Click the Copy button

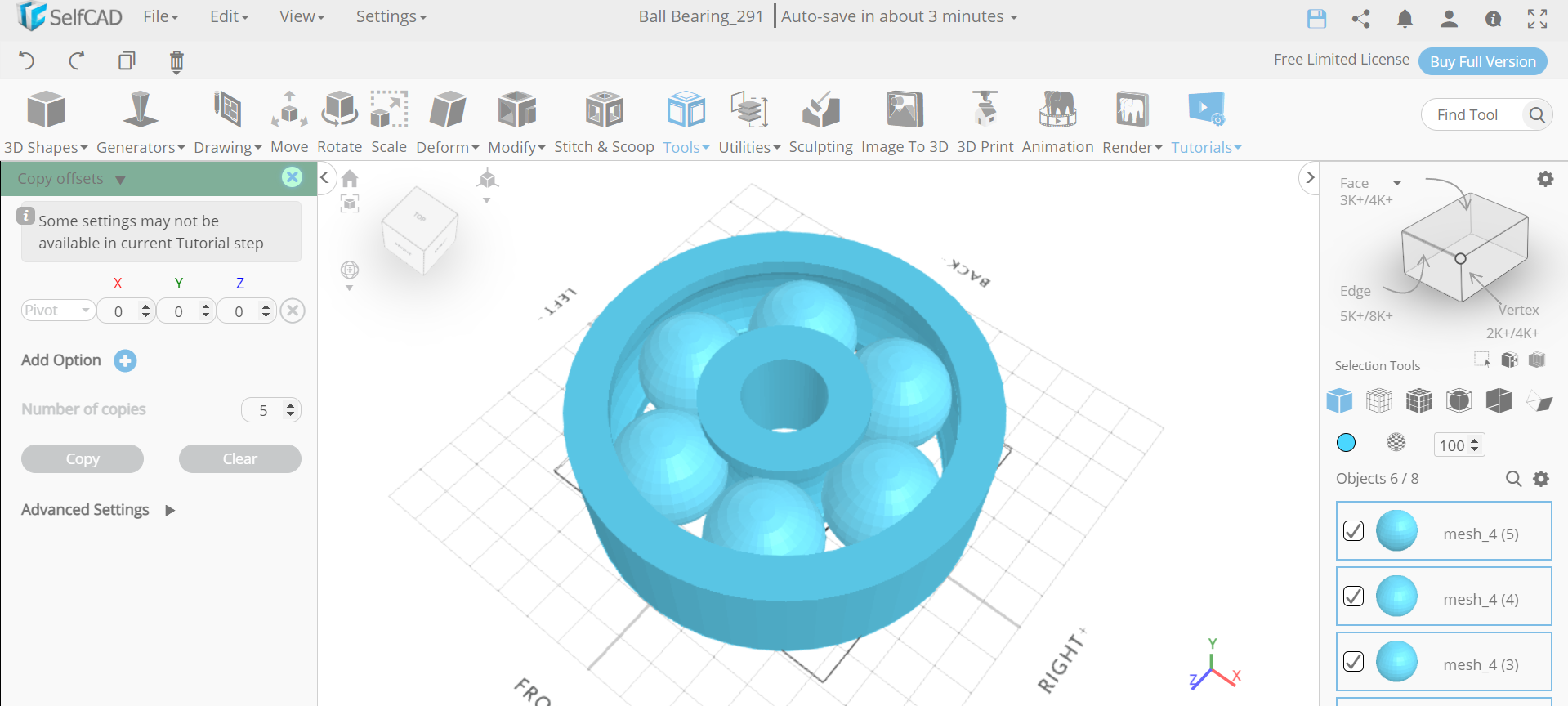pyautogui.click(x=83, y=458)
